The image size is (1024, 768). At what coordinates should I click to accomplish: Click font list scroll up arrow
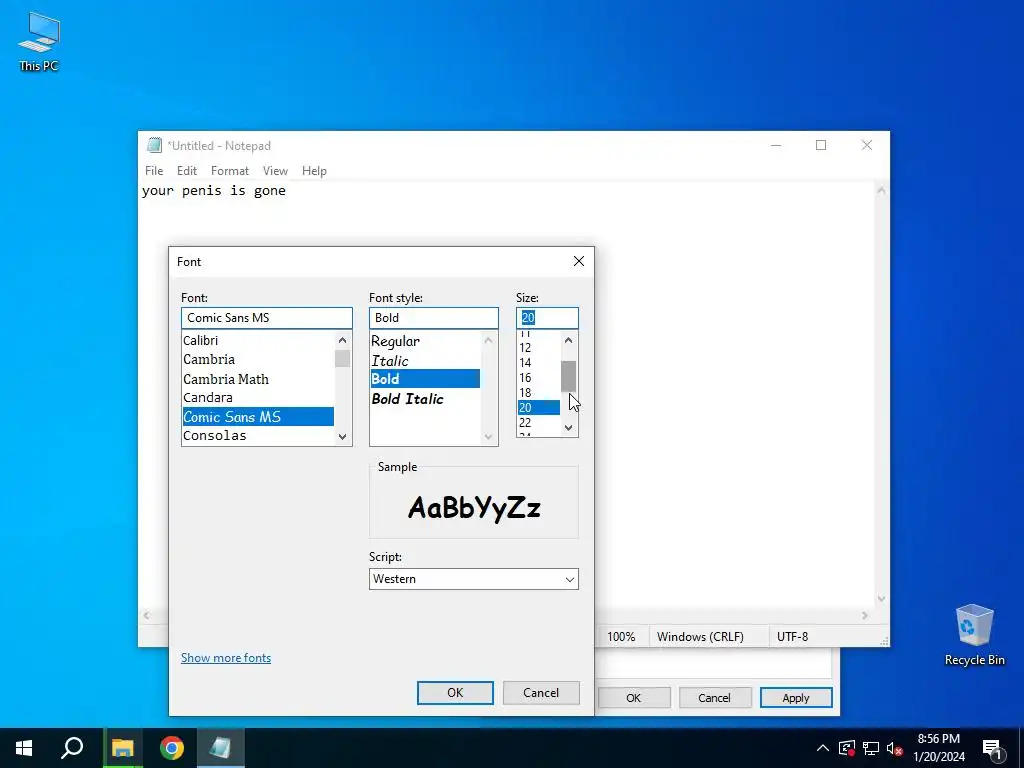tap(342, 340)
